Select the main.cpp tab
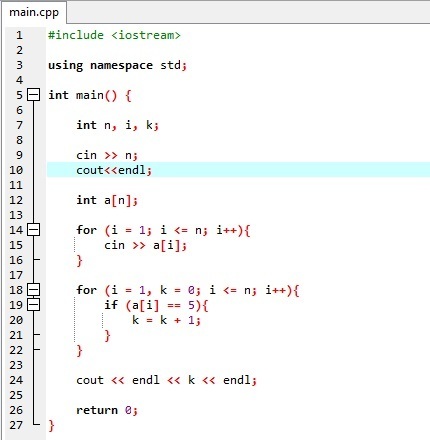 [34, 13]
